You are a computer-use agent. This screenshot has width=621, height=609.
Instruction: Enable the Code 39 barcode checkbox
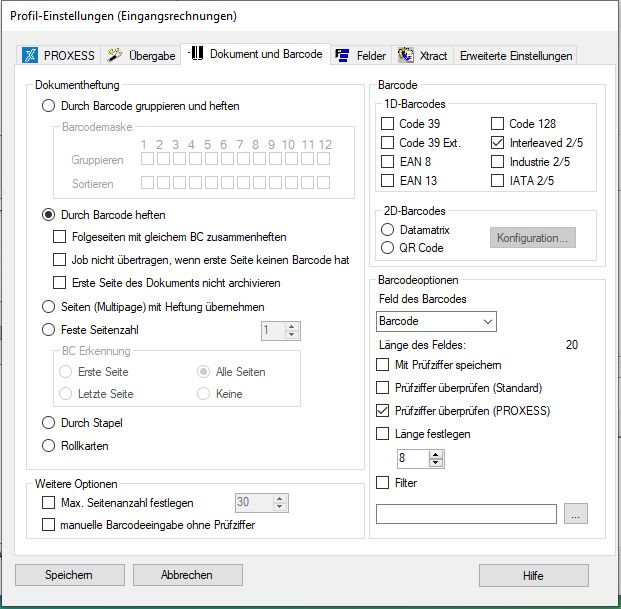pyautogui.click(x=388, y=124)
